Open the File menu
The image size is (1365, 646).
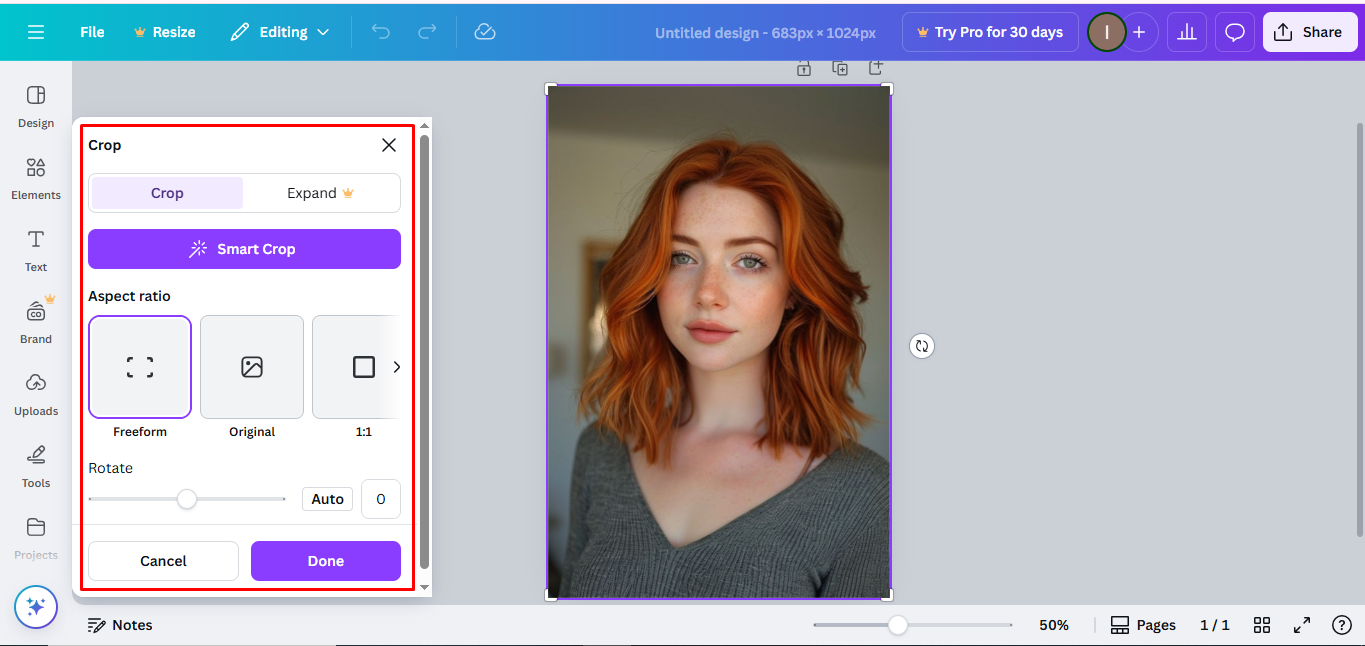pyautogui.click(x=91, y=31)
